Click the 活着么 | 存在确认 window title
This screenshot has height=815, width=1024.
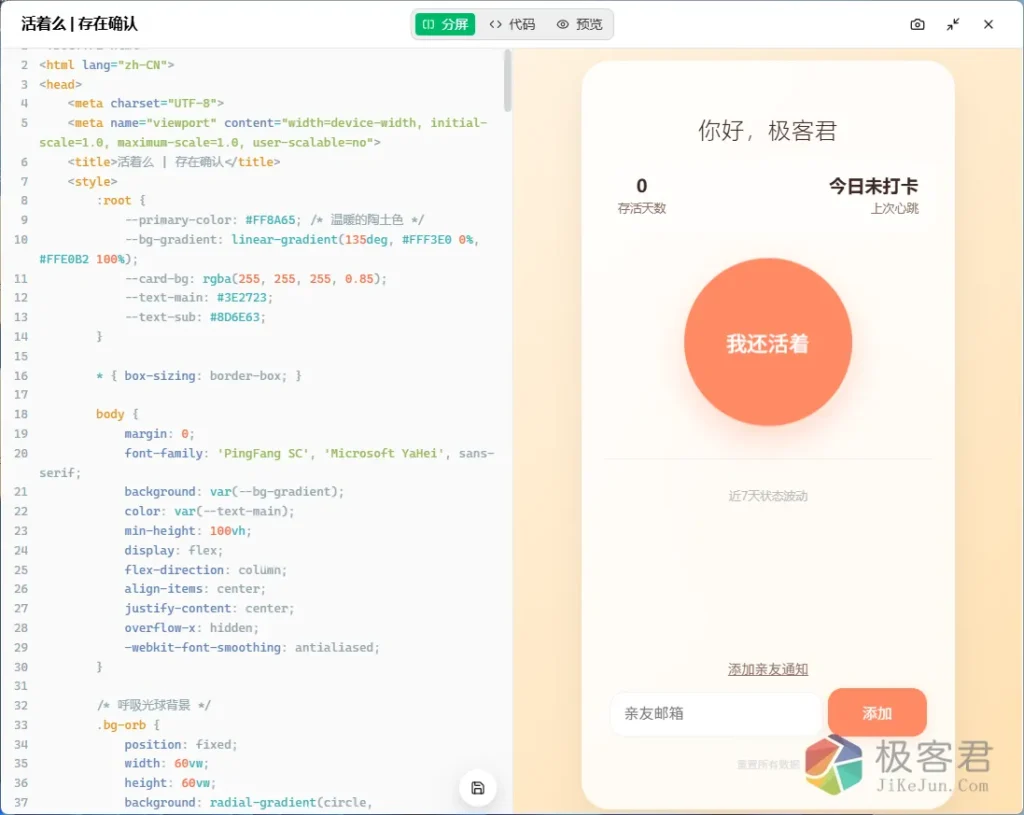(80, 24)
